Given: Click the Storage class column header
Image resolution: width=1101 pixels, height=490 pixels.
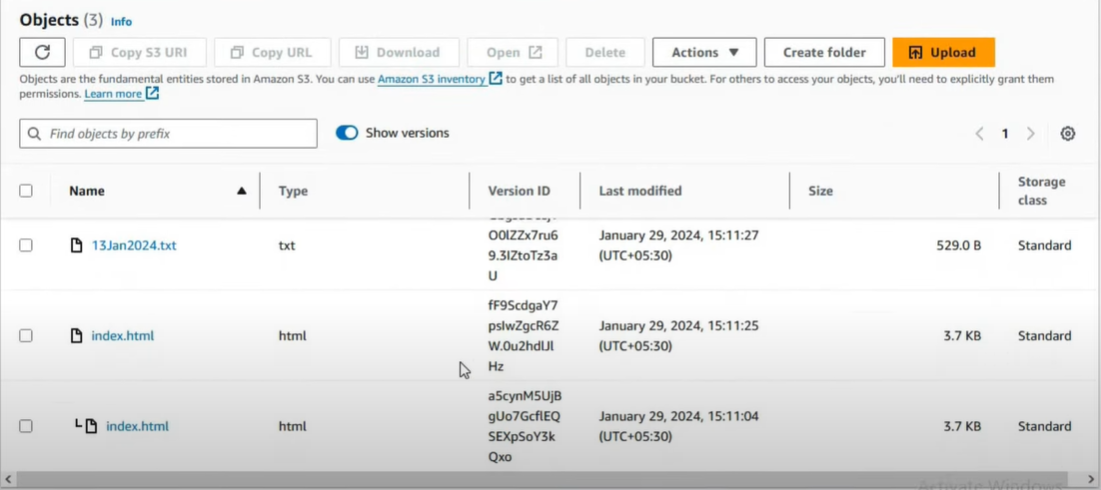Looking at the screenshot, I should click(1042, 191).
